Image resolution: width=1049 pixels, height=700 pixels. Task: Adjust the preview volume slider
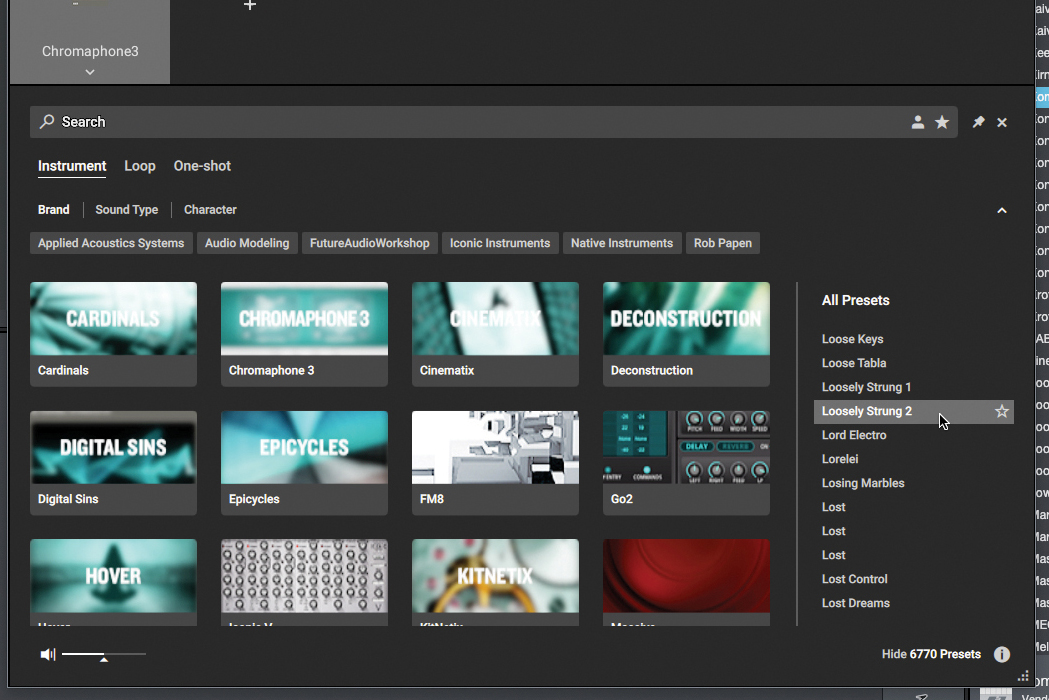[104, 654]
